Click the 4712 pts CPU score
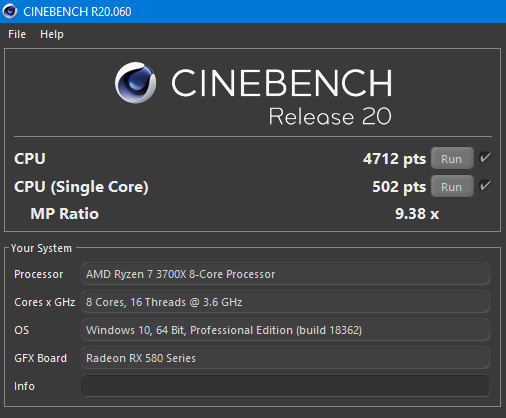 (395, 159)
